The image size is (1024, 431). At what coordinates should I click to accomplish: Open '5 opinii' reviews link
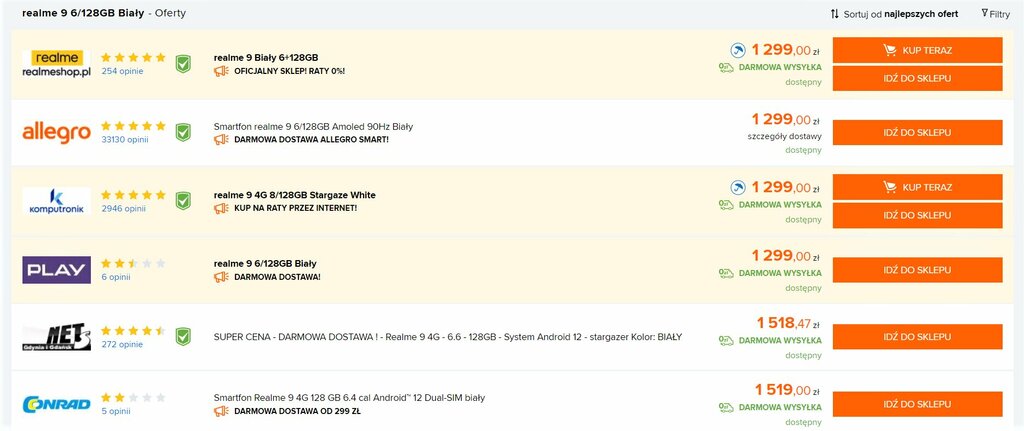pyautogui.click(x=116, y=411)
